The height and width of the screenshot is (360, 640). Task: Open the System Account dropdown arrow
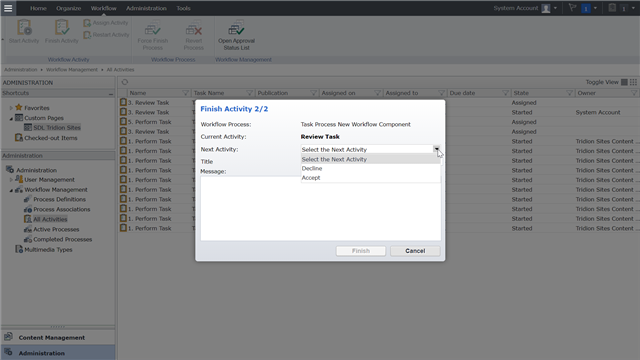click(x=555, y=8)
